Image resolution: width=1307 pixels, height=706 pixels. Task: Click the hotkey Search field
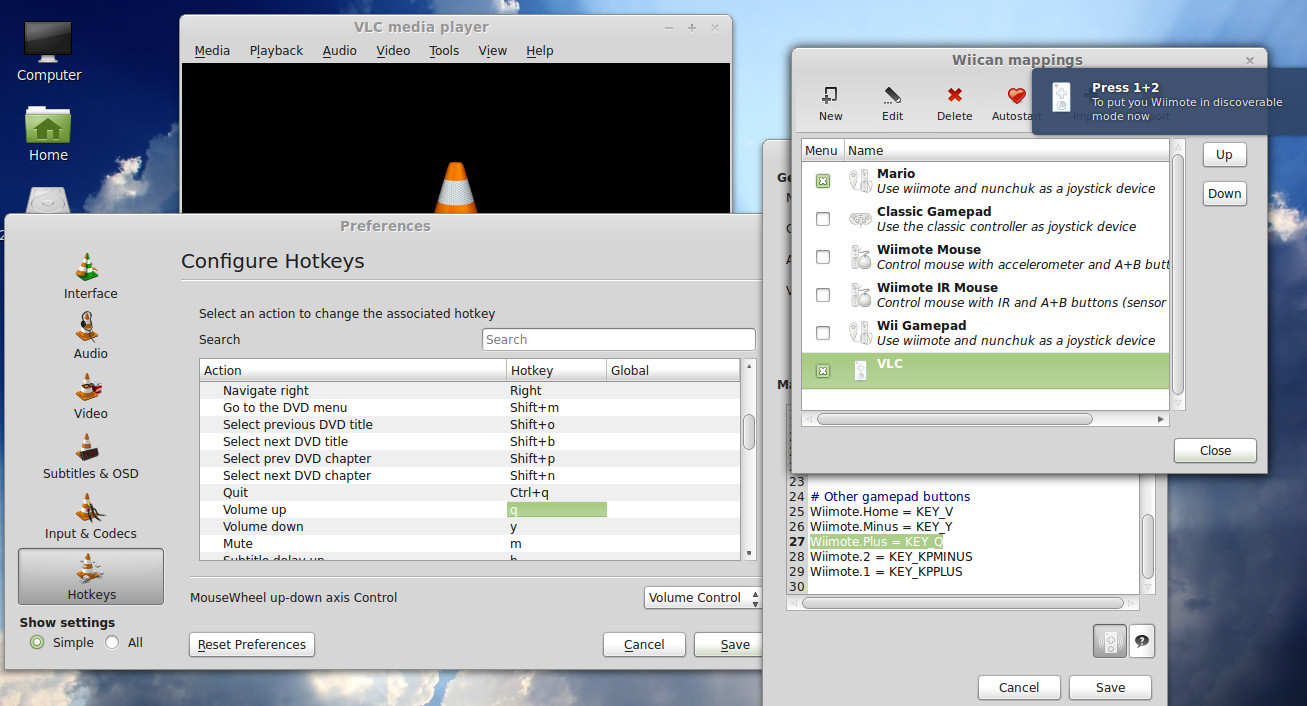pyautogui.click(x=618, y=339)
